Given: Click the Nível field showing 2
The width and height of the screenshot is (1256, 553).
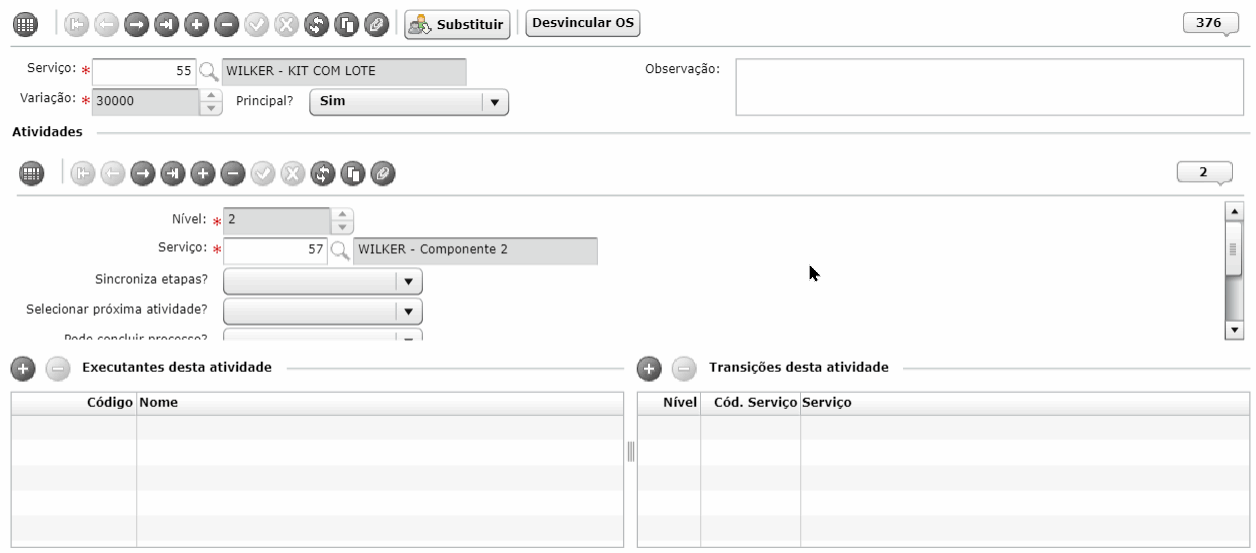Looking at the screenshot, I should pyautogui.click(x=277, y=219).
